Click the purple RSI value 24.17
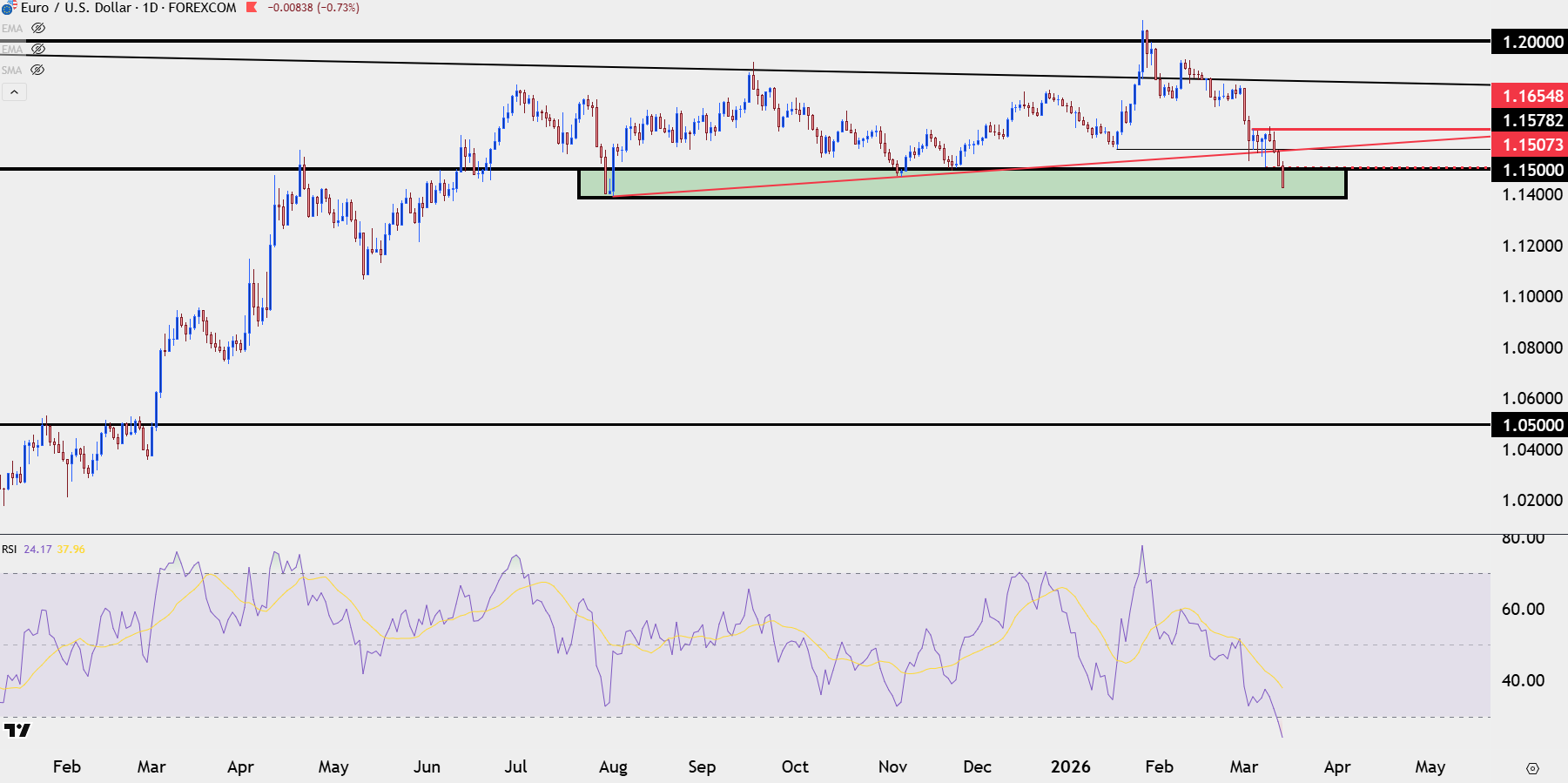 click(x=37, y=549)
